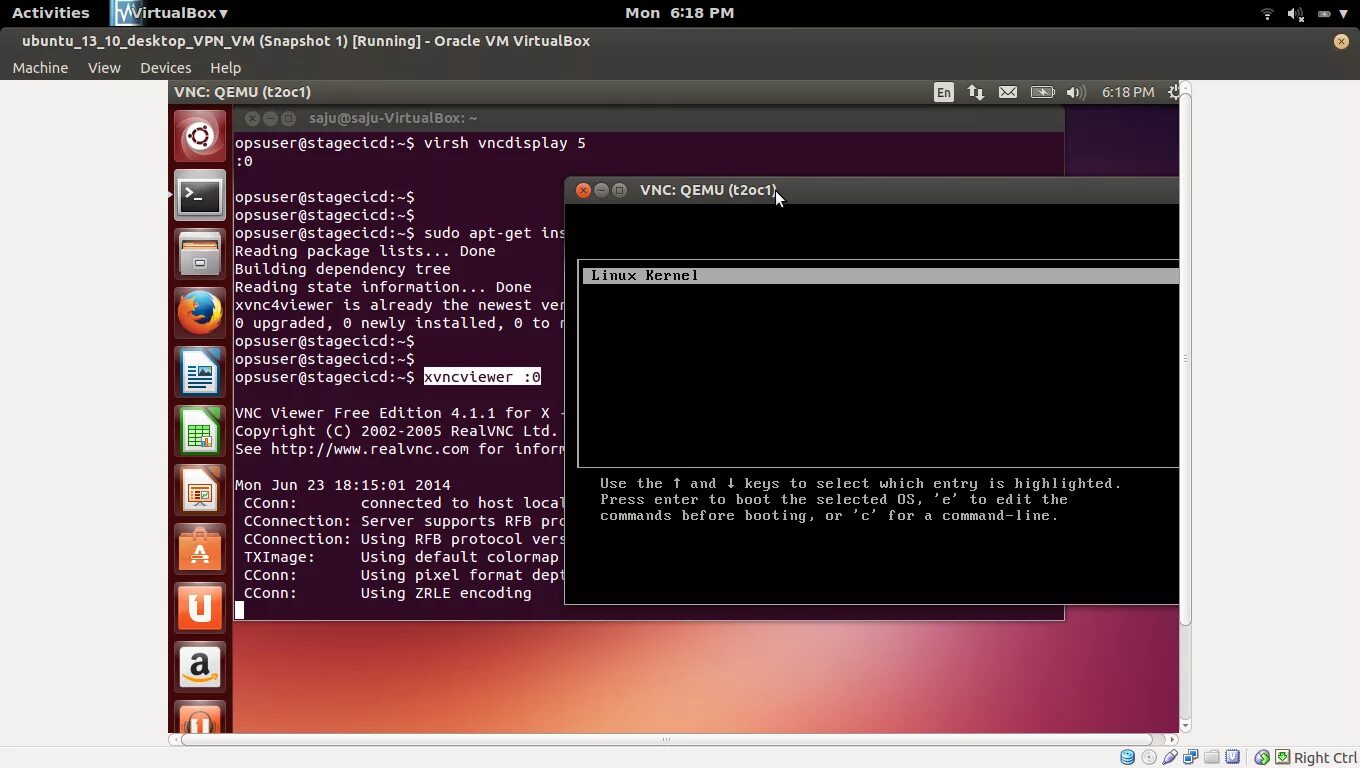Click VirtualBox USB devices status icon
Image resolution: width=1360 pixels, height=768 pixels.
point(1169,757)
